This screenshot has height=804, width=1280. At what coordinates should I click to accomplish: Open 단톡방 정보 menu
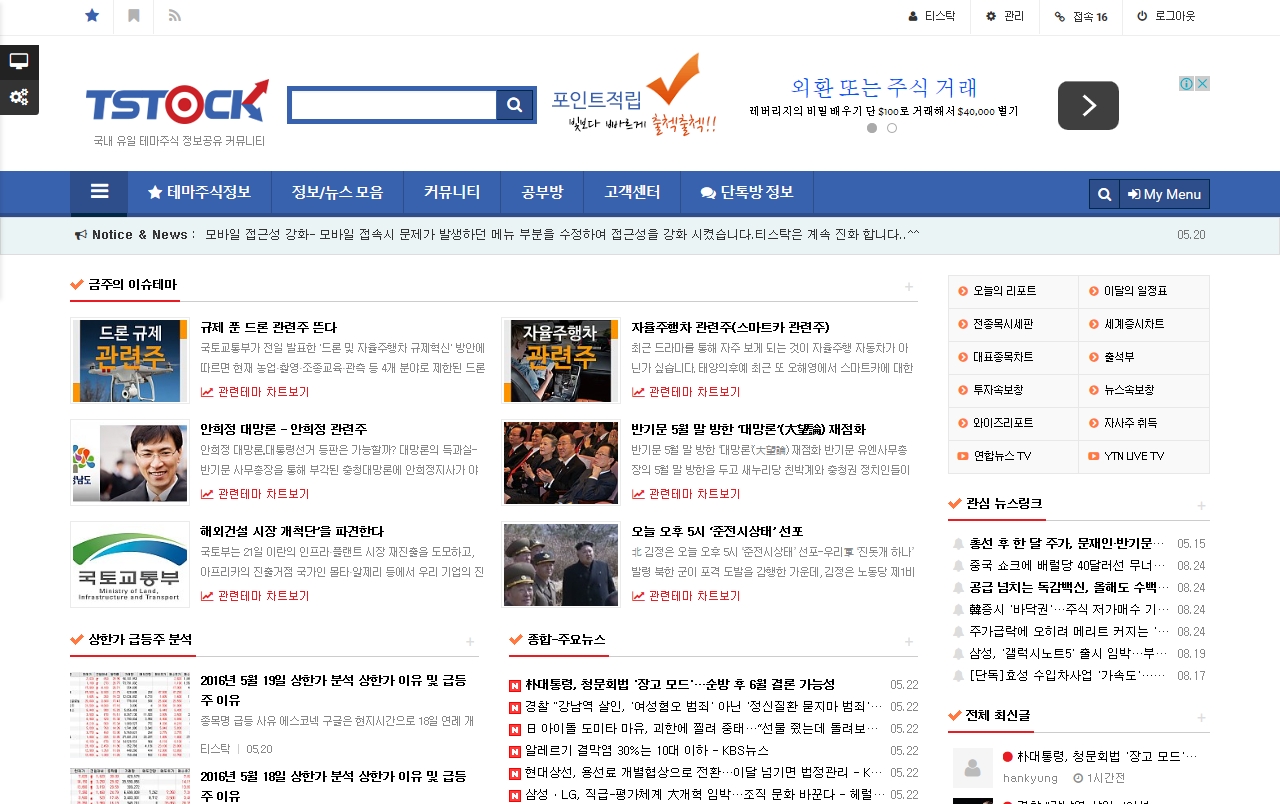pos(747,193)
